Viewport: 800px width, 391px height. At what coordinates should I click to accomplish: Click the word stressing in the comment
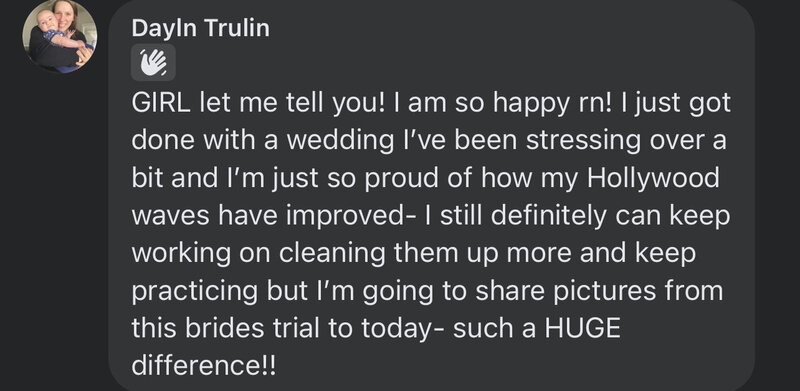(x=583, y=141)
